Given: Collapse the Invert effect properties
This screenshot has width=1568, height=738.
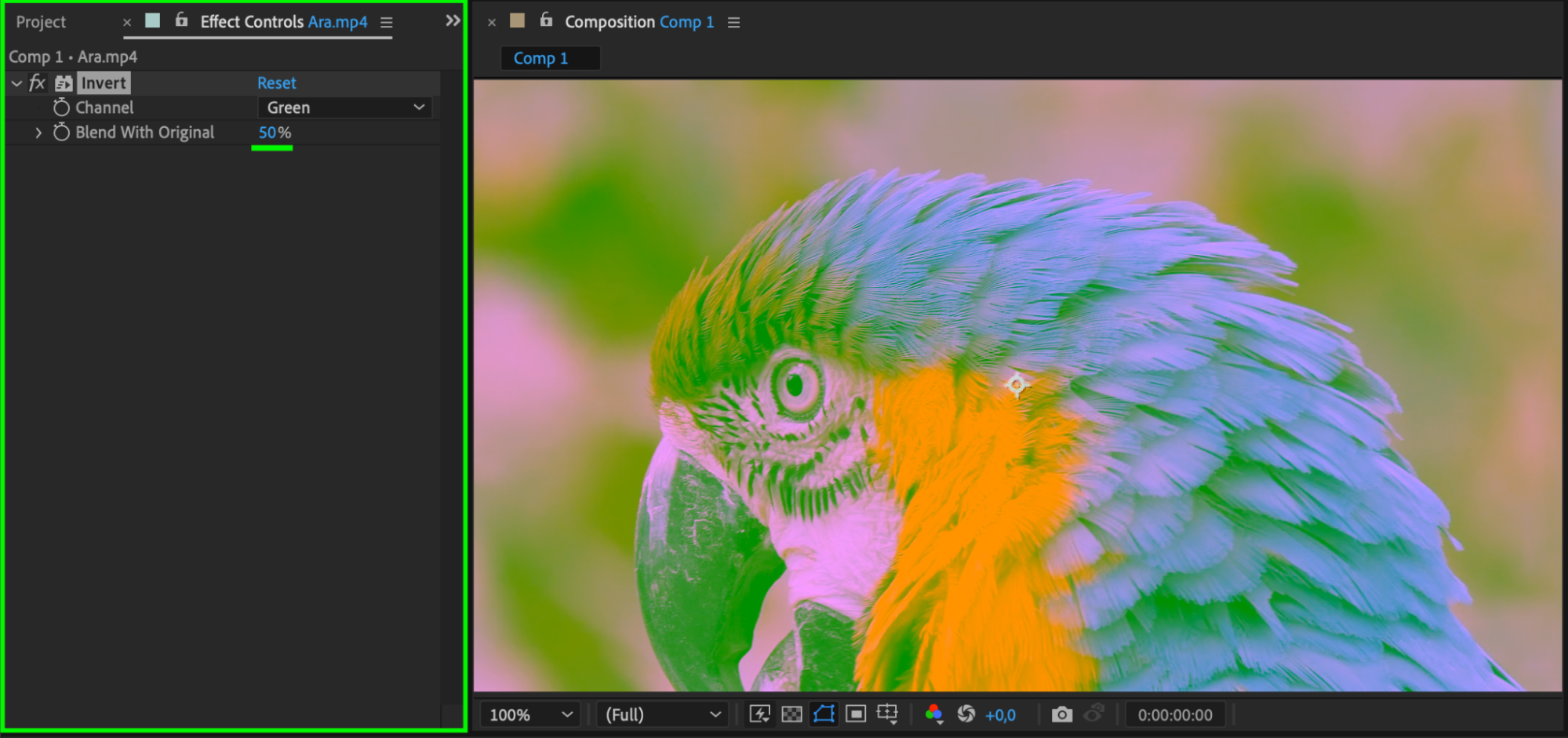Looking at the screenshot, I should 16,83.
